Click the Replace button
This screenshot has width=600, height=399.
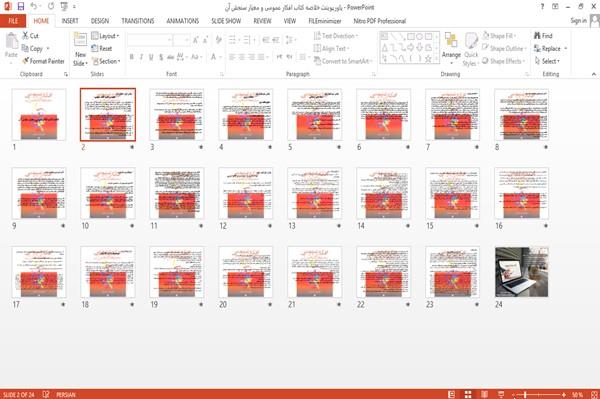point(548,48)
